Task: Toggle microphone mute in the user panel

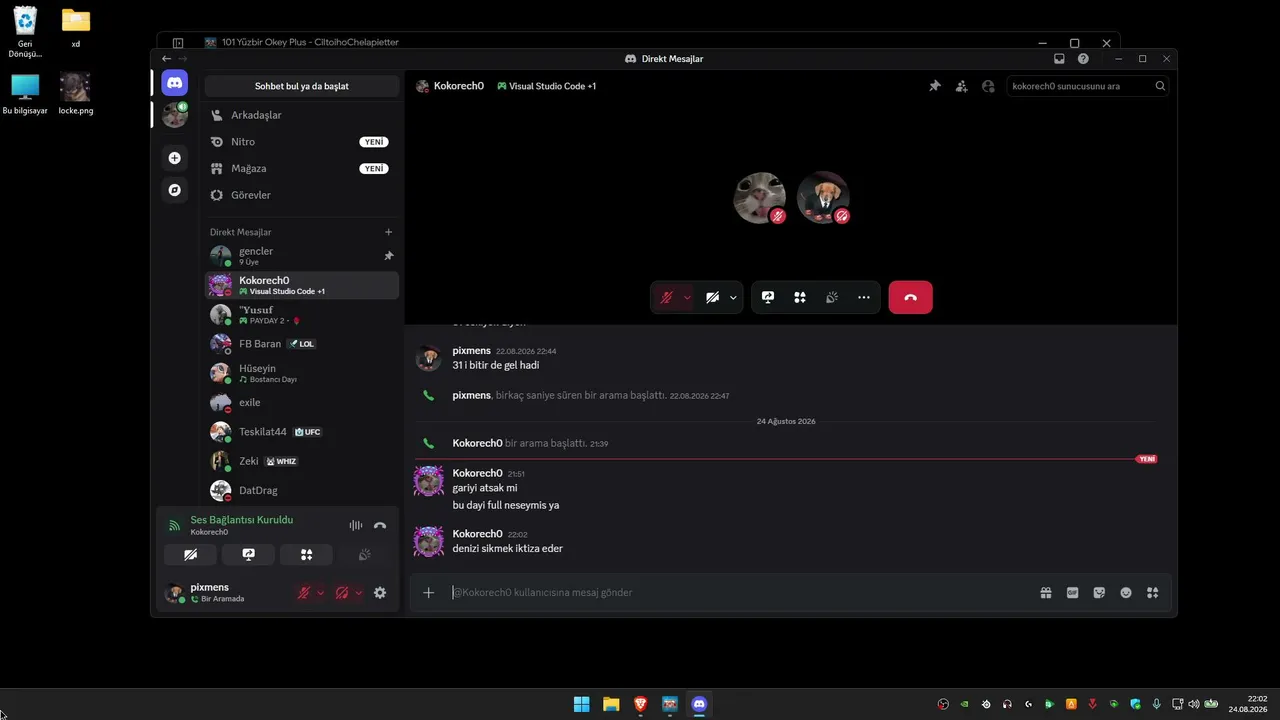Action: [x=304, y=593]
